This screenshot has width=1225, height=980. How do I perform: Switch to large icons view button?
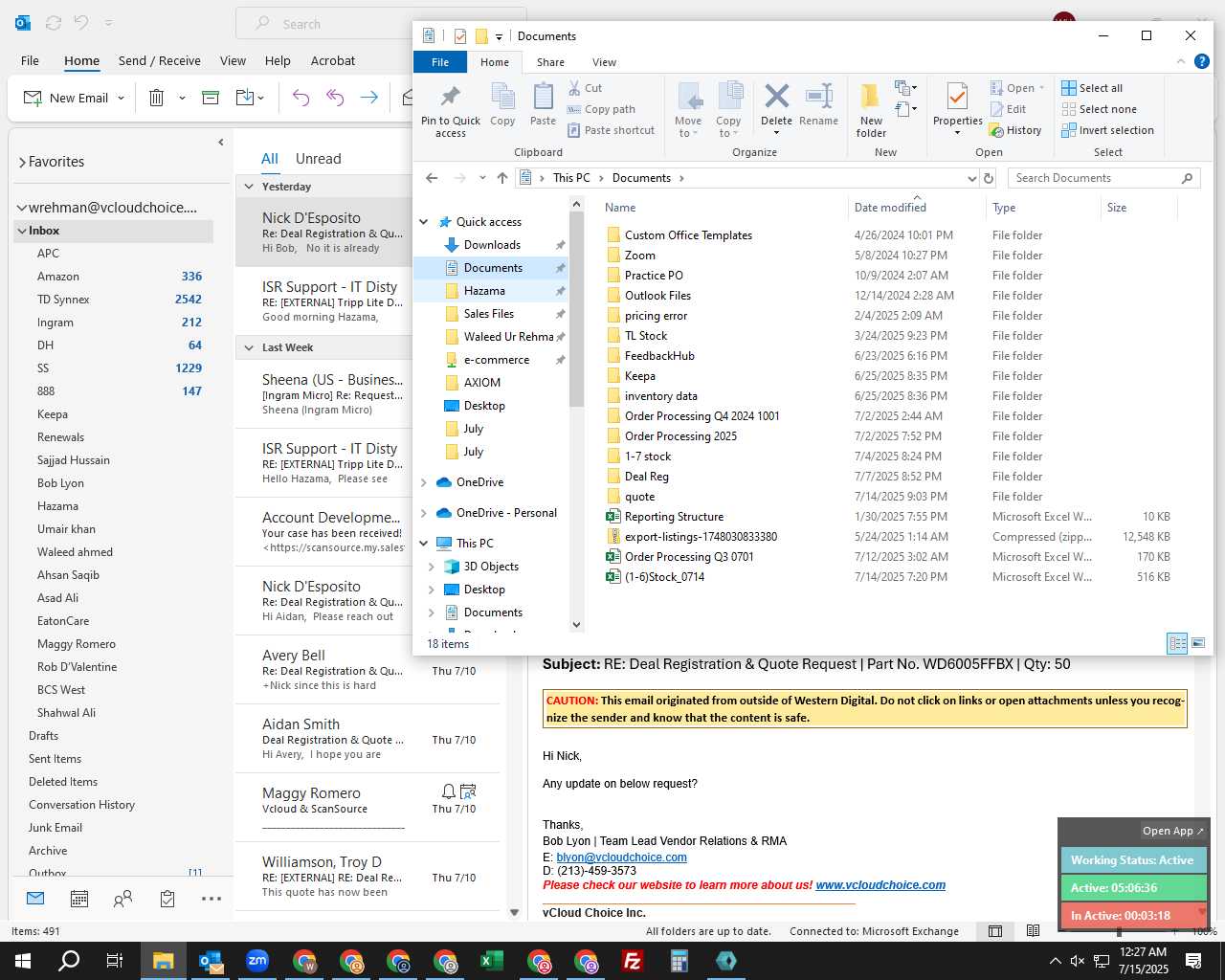[1198, 643]
